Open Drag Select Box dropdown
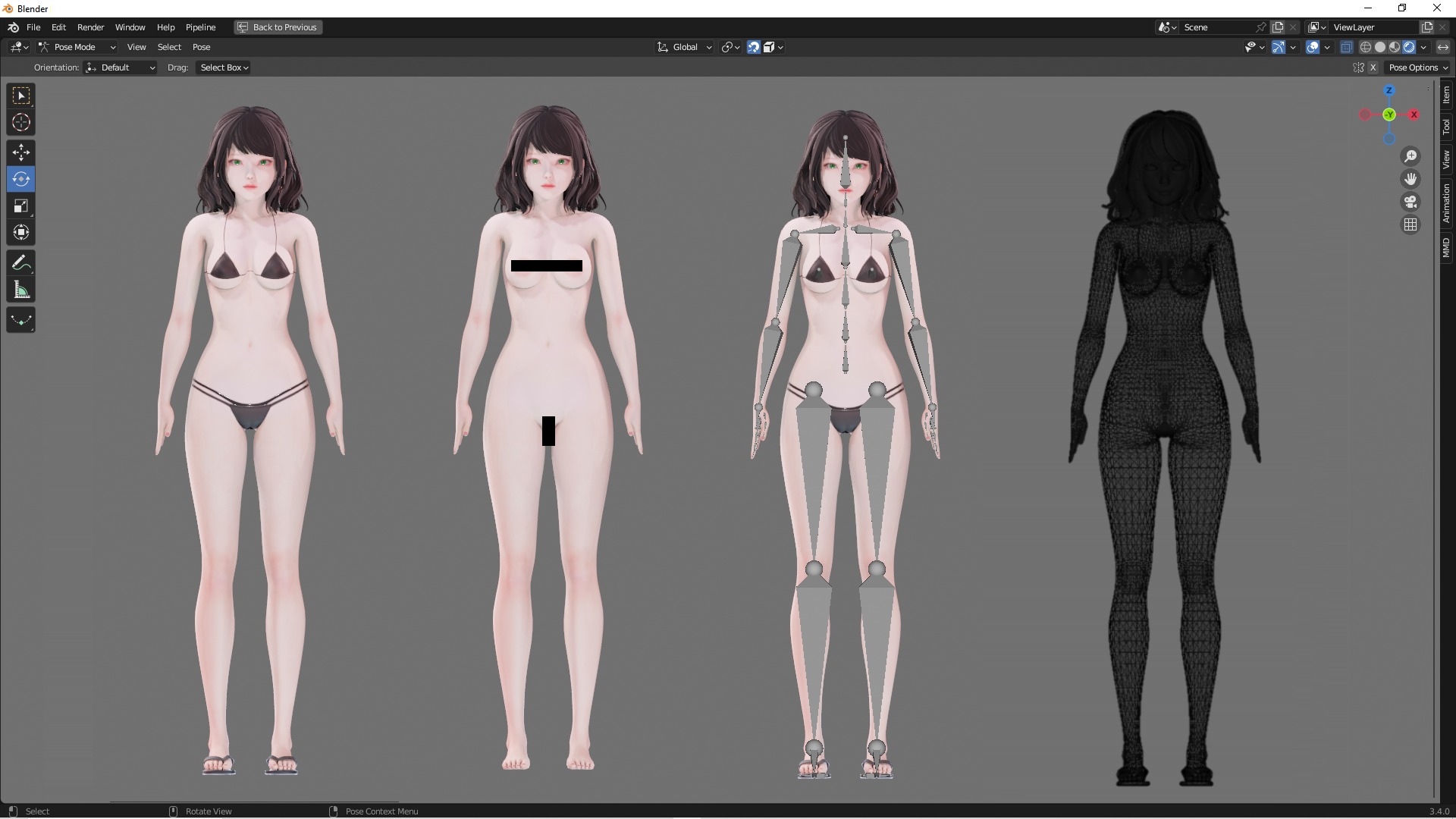 click(x=224, y=67)
